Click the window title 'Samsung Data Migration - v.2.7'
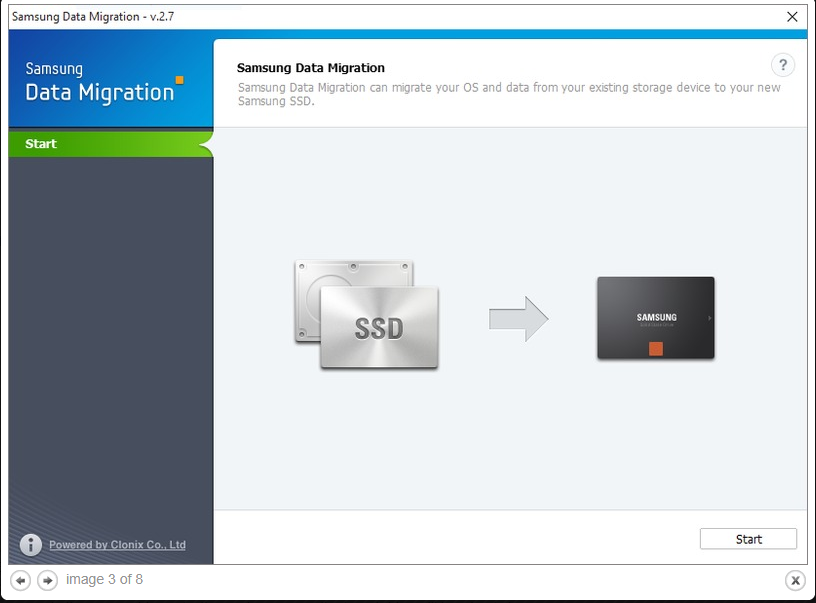 tap(93, 17)
